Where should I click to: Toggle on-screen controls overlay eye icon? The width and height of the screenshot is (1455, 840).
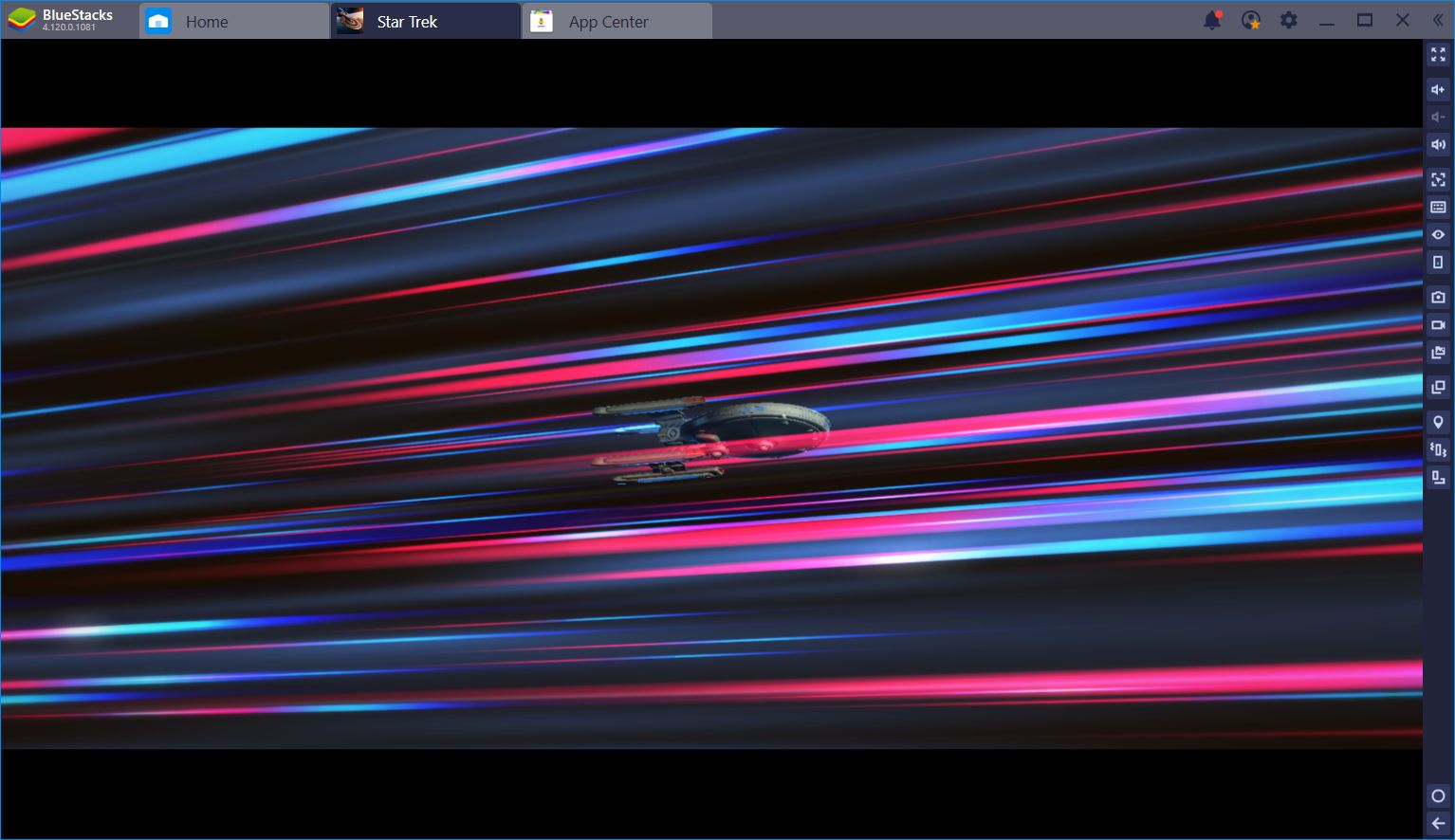[1438, 234]
